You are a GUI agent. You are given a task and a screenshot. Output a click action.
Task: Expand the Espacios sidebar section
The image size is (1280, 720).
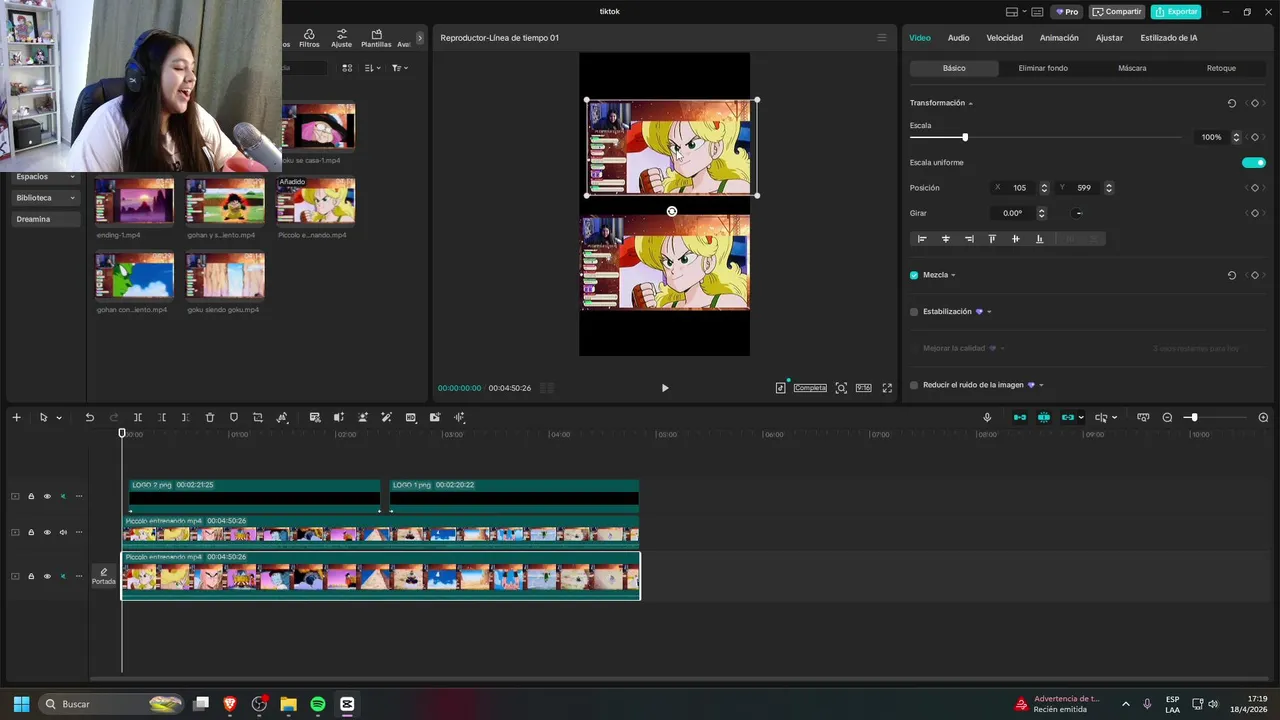pyautogui.click(x=72, y=176)
